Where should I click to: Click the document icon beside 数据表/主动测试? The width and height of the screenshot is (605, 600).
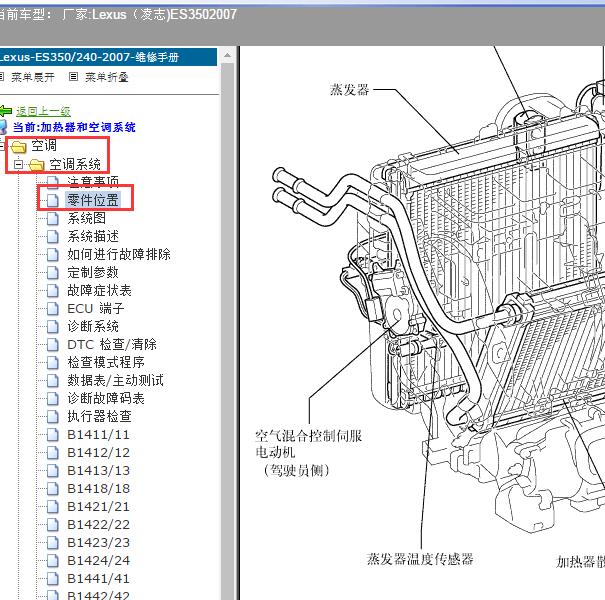(x=52, y=380)
